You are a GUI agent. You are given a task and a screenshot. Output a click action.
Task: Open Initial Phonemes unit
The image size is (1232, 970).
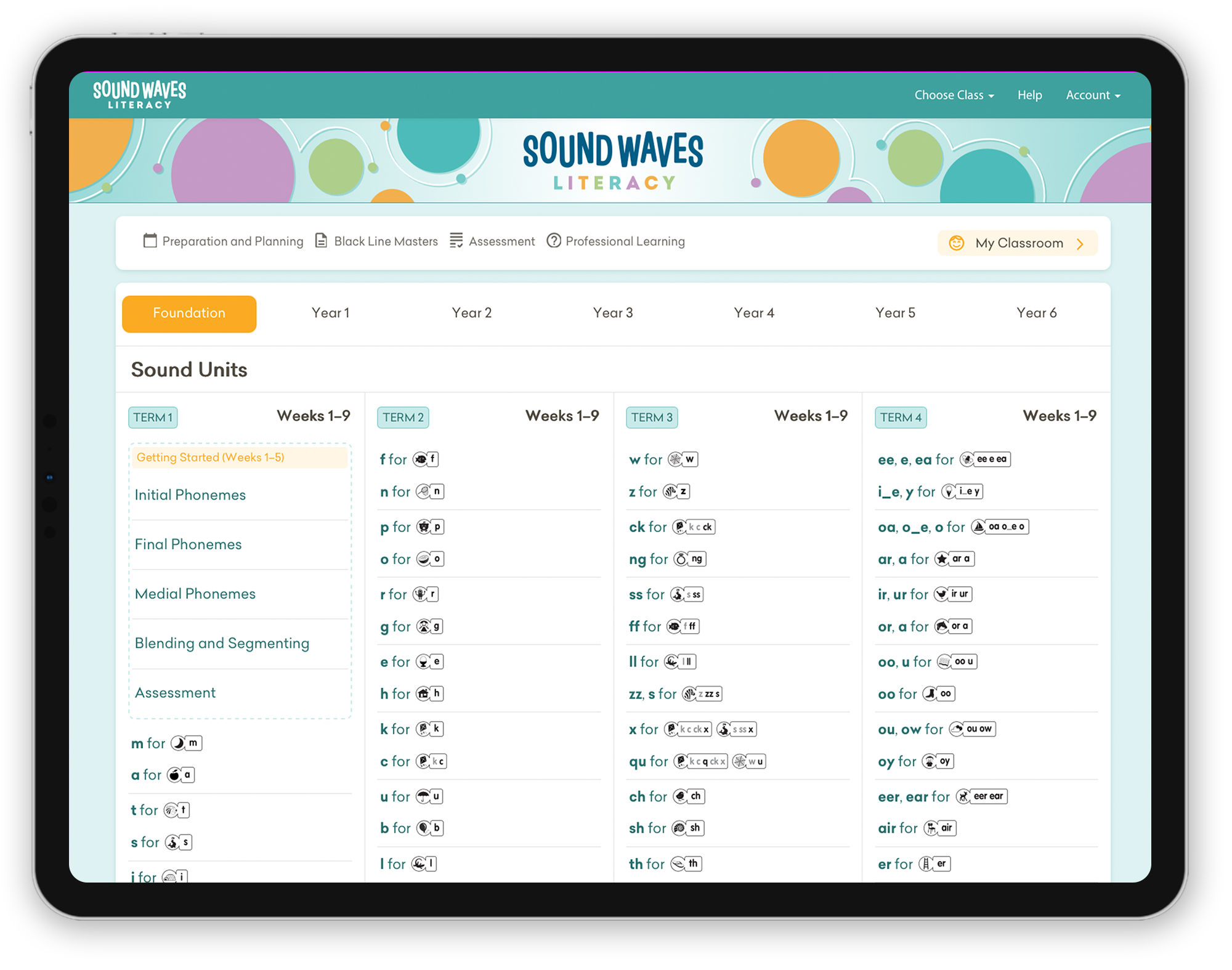point(190,495)
